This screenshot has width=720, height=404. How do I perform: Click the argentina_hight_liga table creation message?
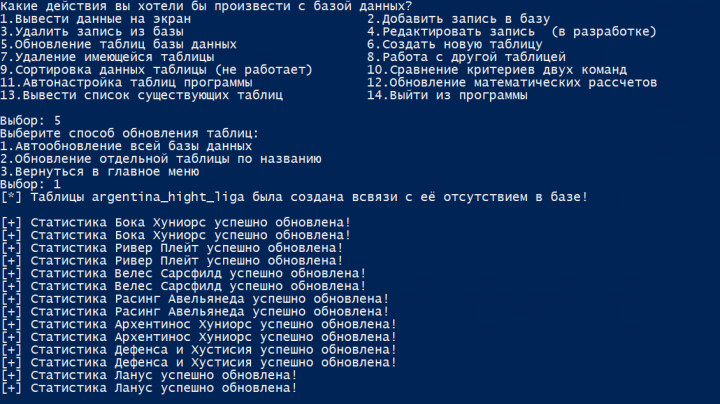tap(294, 197)
